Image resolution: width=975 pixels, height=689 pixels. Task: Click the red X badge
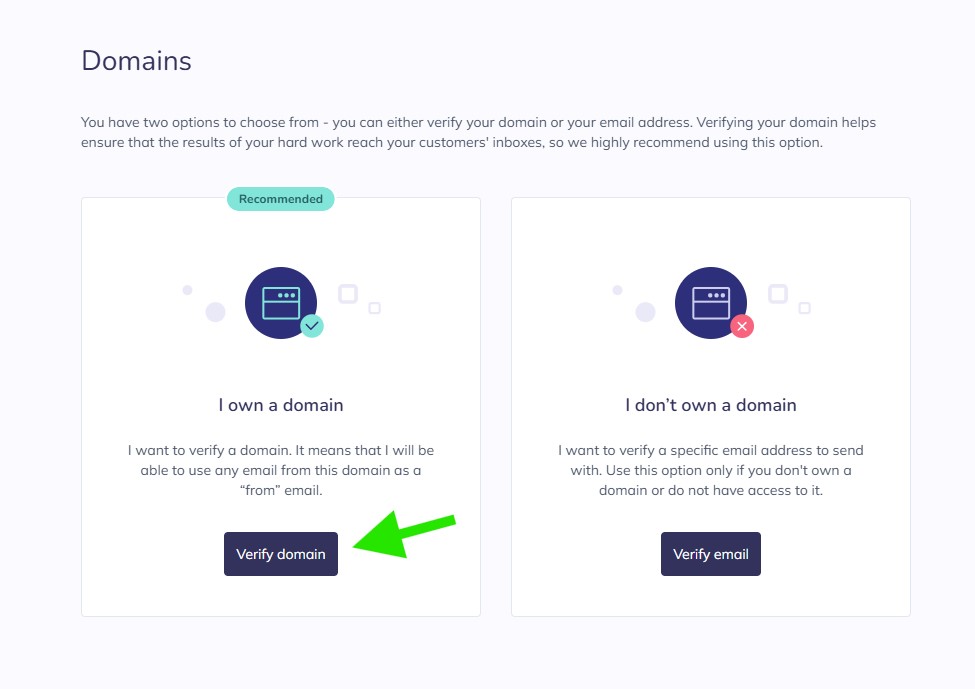742,326
